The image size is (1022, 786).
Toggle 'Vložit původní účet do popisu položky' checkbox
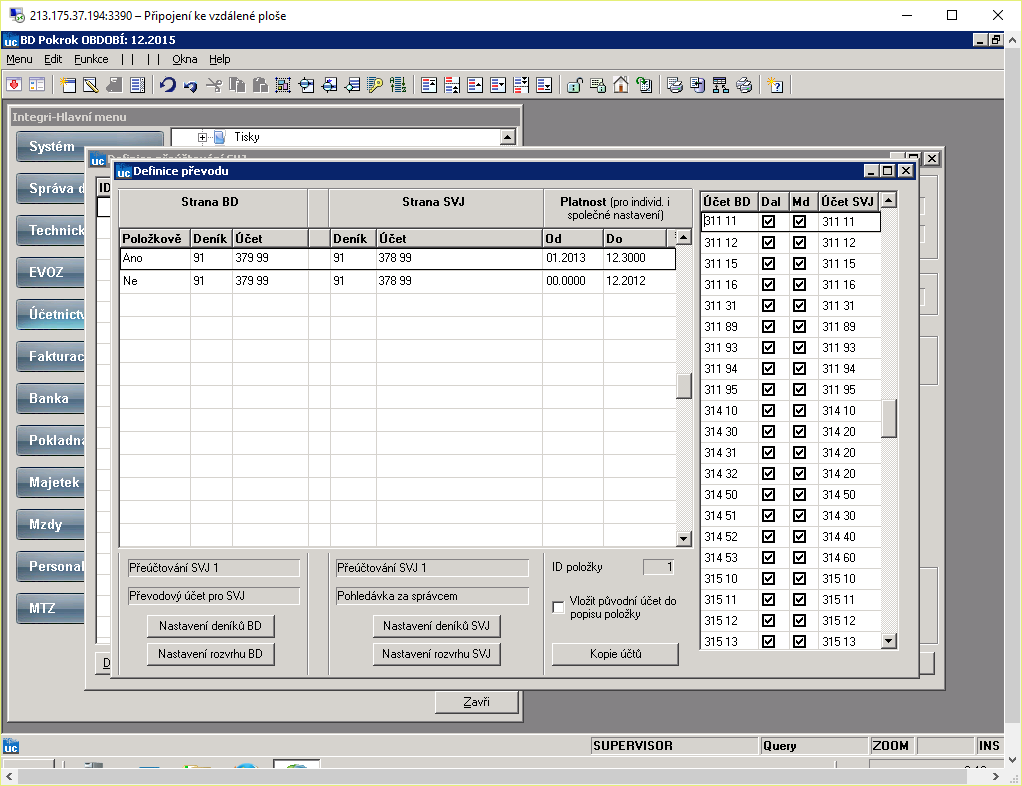558,607
